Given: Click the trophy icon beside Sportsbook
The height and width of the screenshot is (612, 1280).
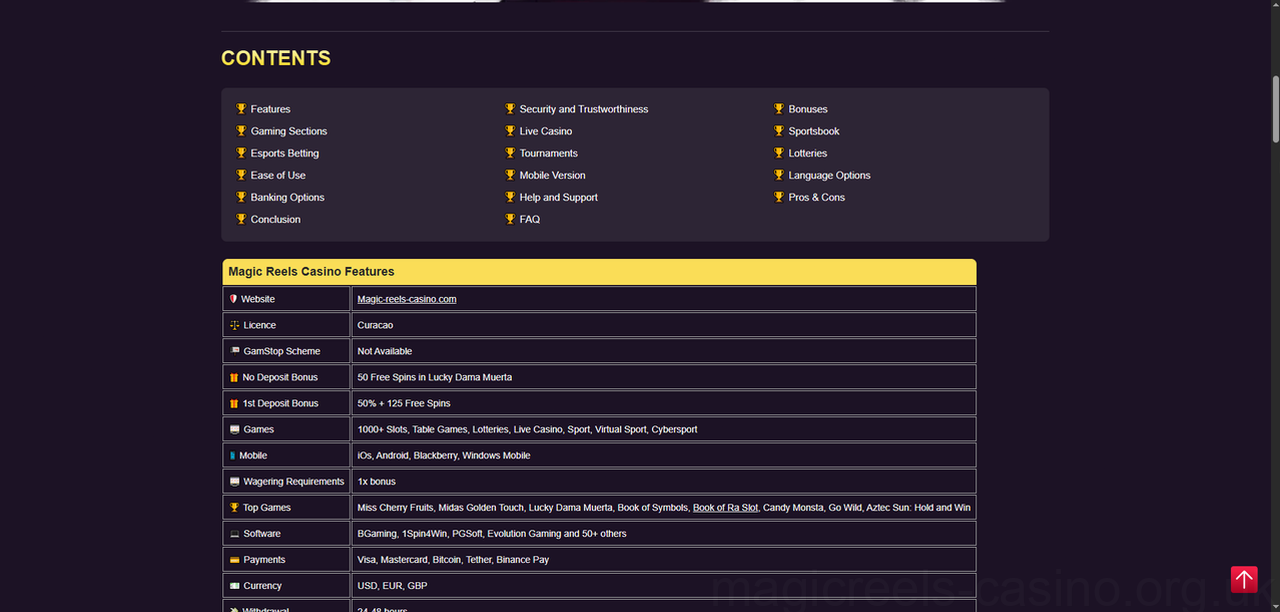Looking at the screenshot, I should coord(779,131).
